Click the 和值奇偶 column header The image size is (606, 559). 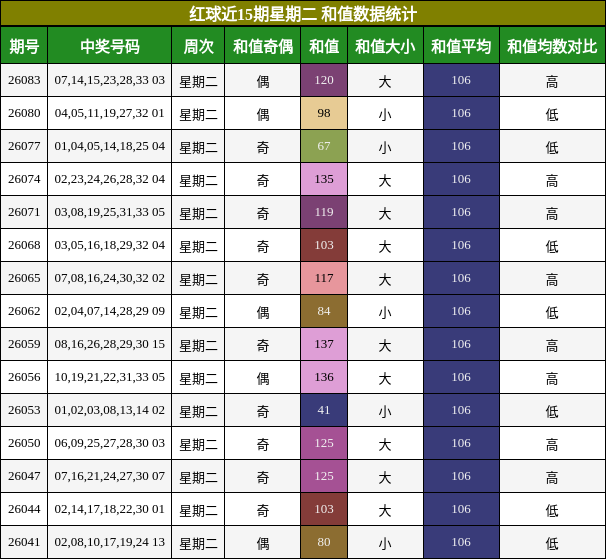[263, 45]
